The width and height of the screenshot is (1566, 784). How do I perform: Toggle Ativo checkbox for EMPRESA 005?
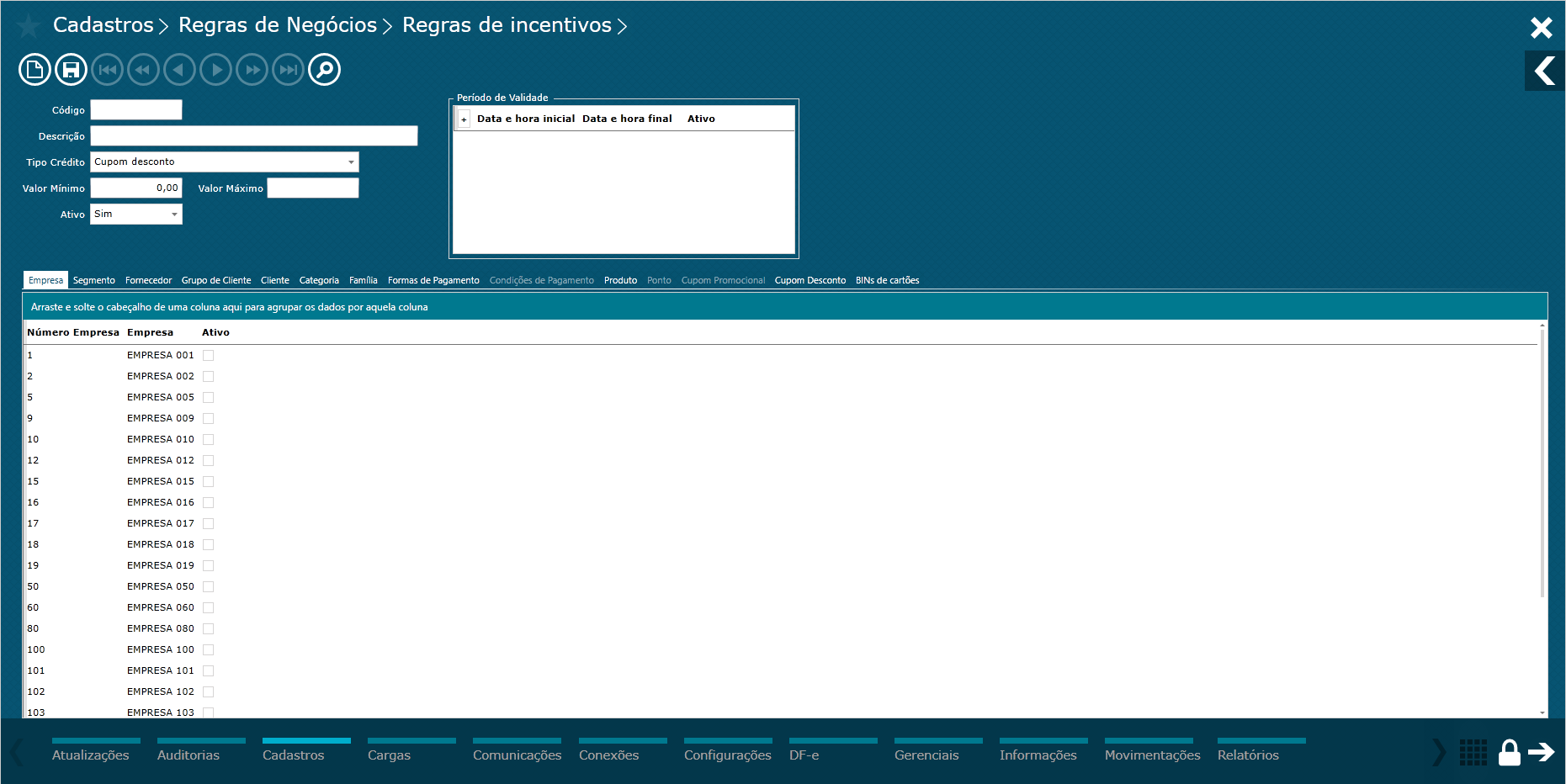coord(208,398)
